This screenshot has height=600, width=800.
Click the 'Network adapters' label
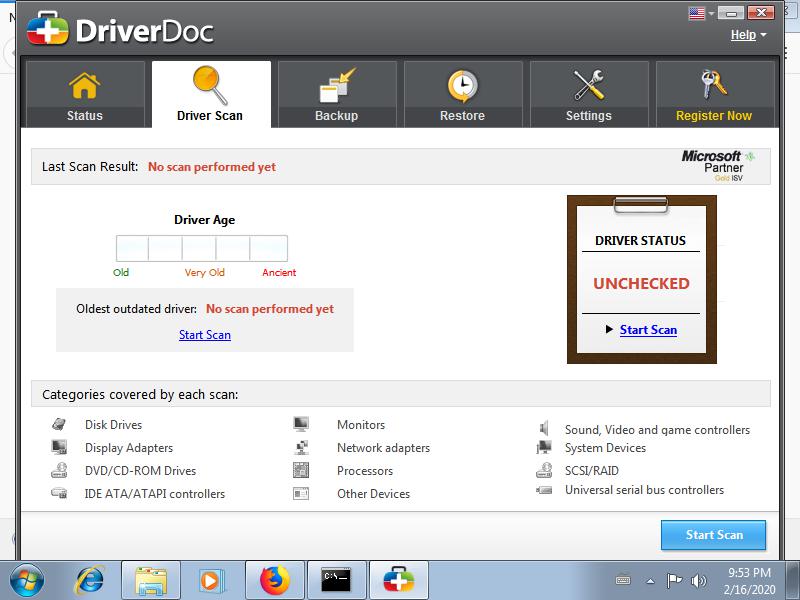click(383, 447)
